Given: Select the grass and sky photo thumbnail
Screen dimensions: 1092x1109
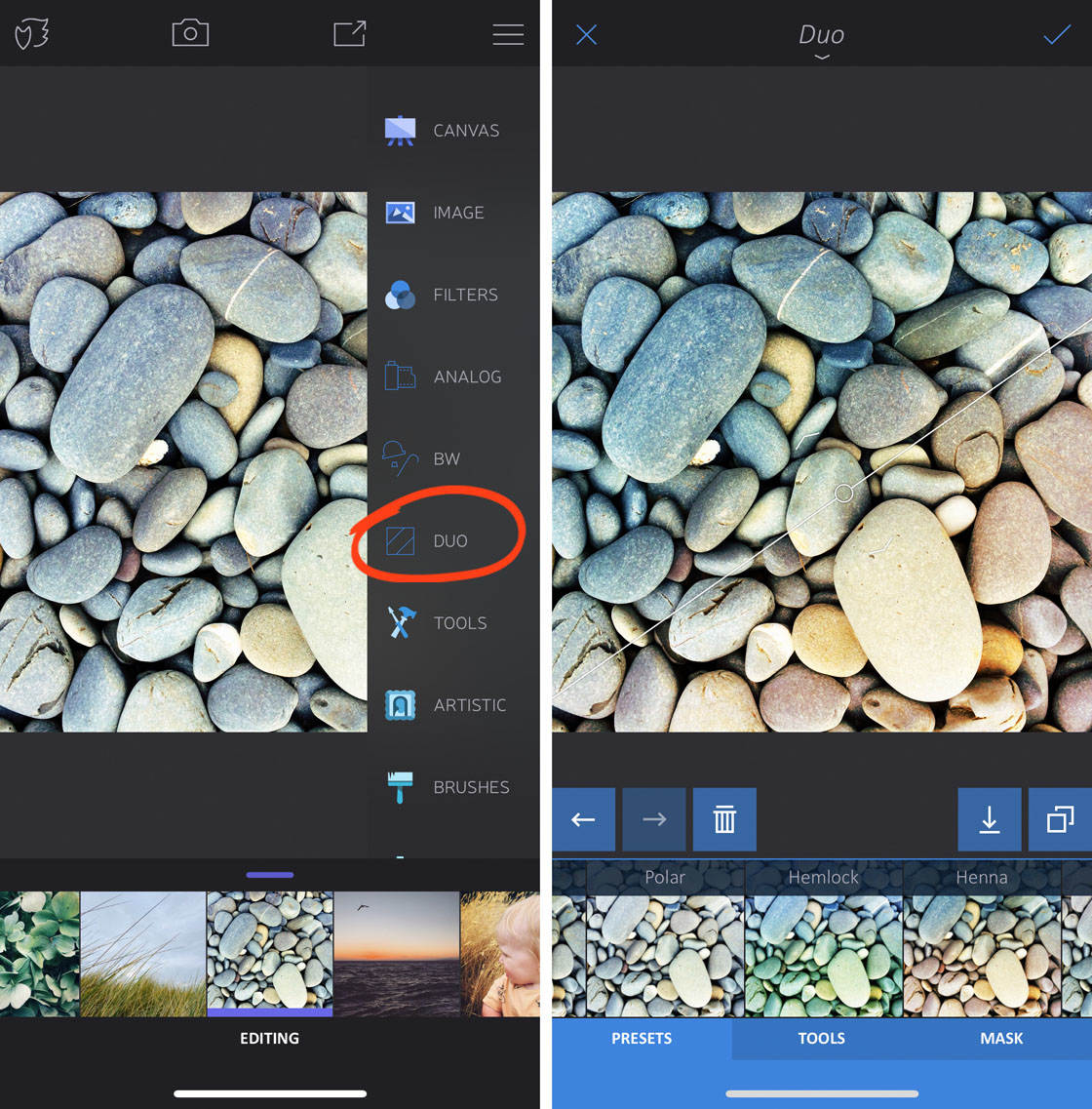Looking at the screenshot, I should click(x=143, y=954).
